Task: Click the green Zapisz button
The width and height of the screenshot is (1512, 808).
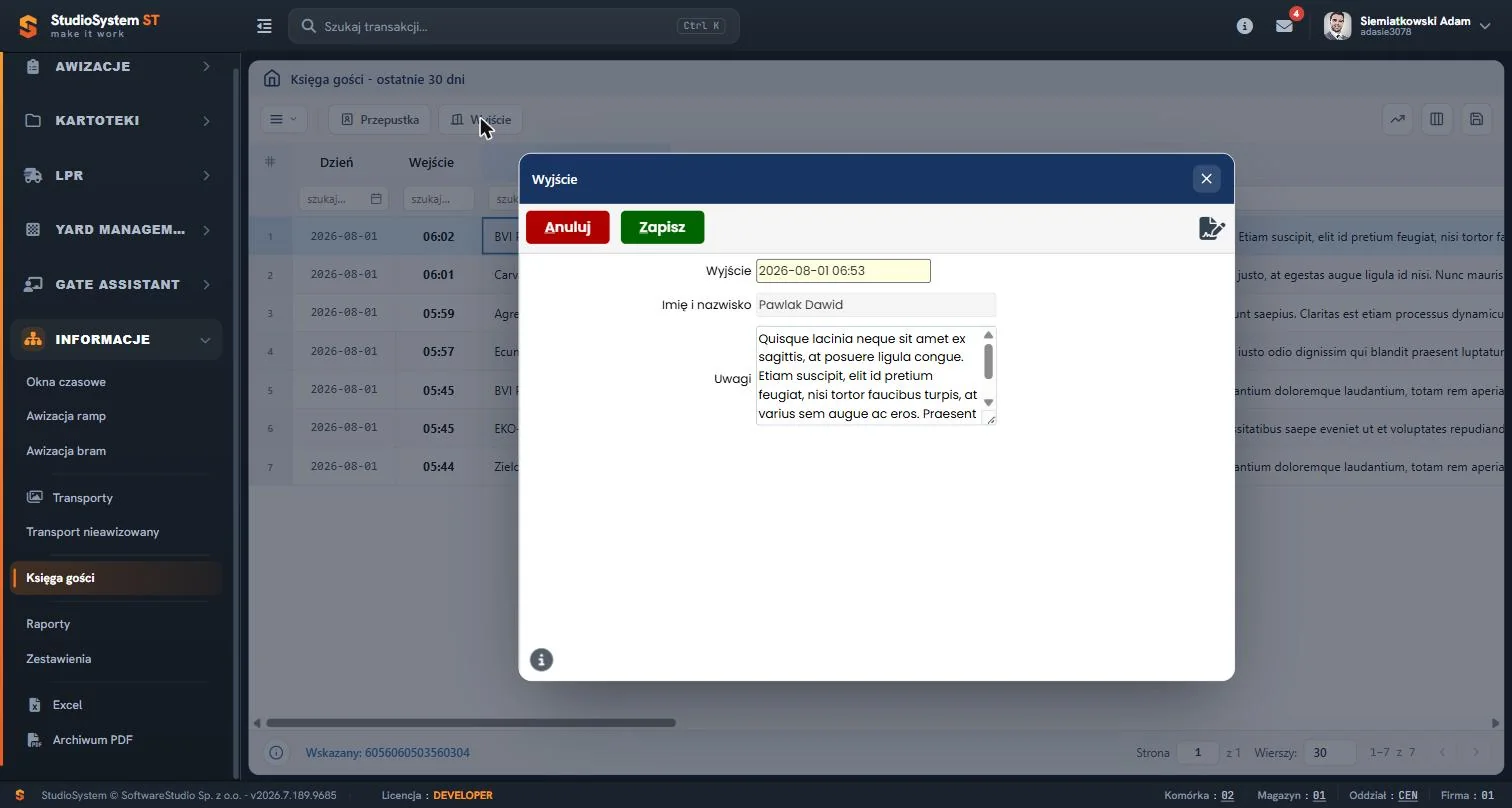Action: (662, 227)
